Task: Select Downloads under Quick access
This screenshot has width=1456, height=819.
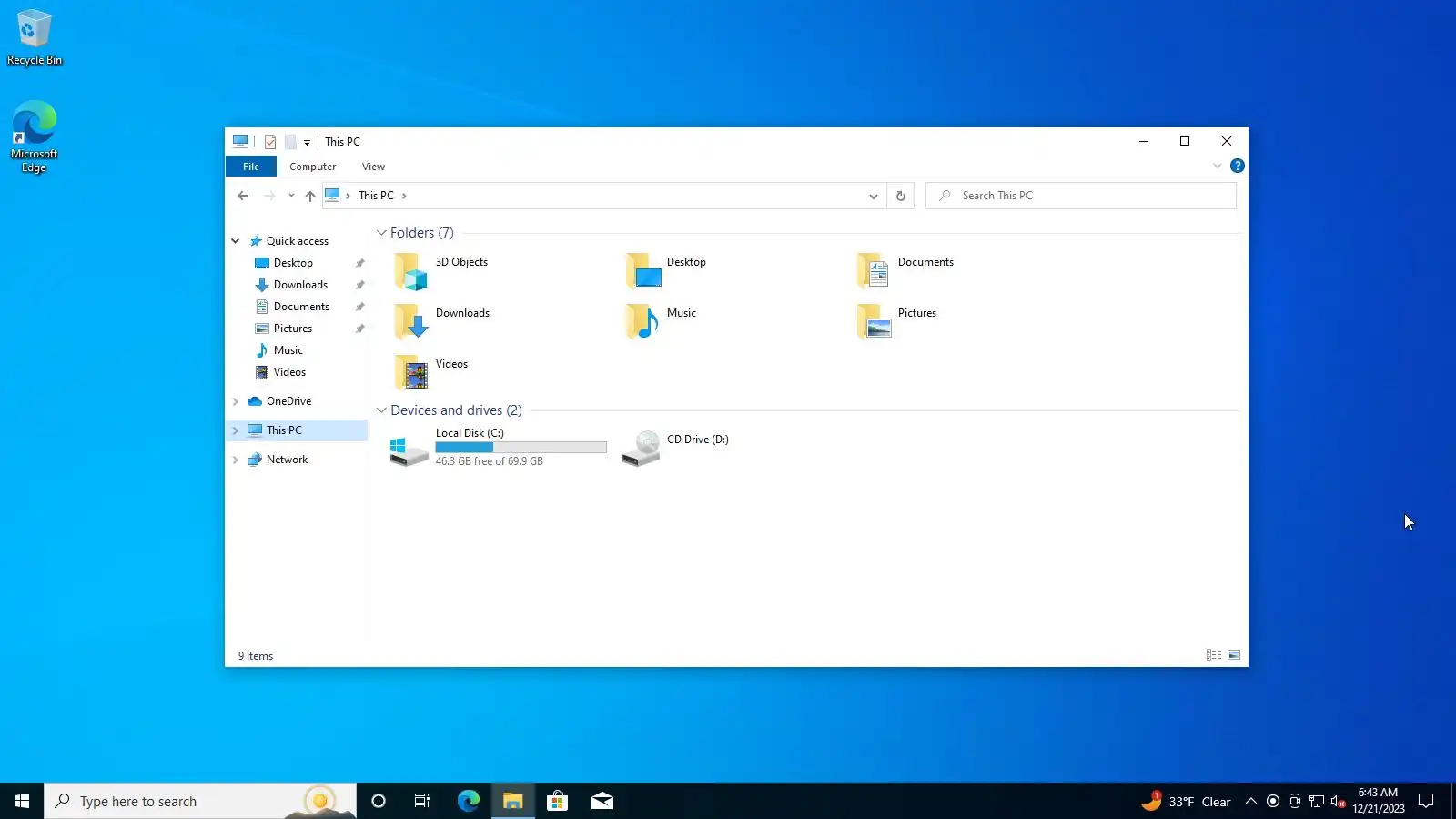Action: (300, 285)
